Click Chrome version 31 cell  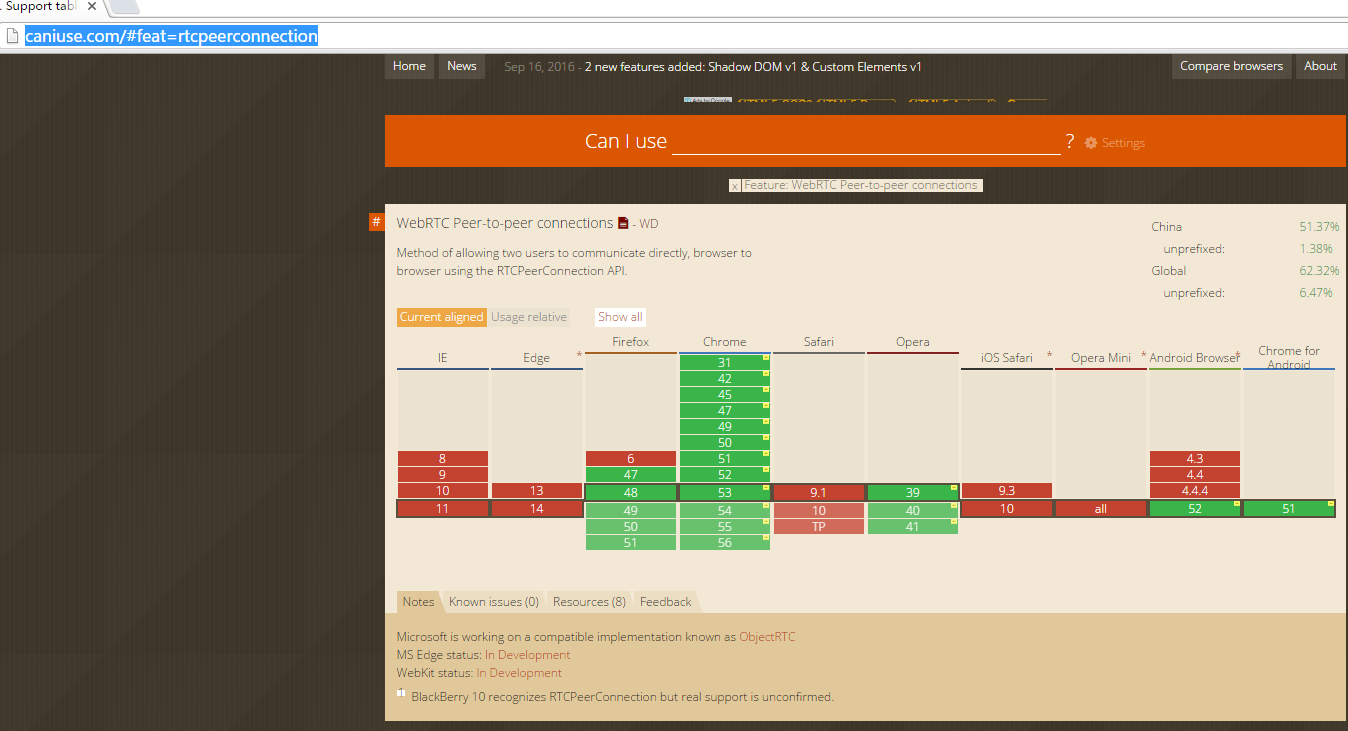[724, 363]
